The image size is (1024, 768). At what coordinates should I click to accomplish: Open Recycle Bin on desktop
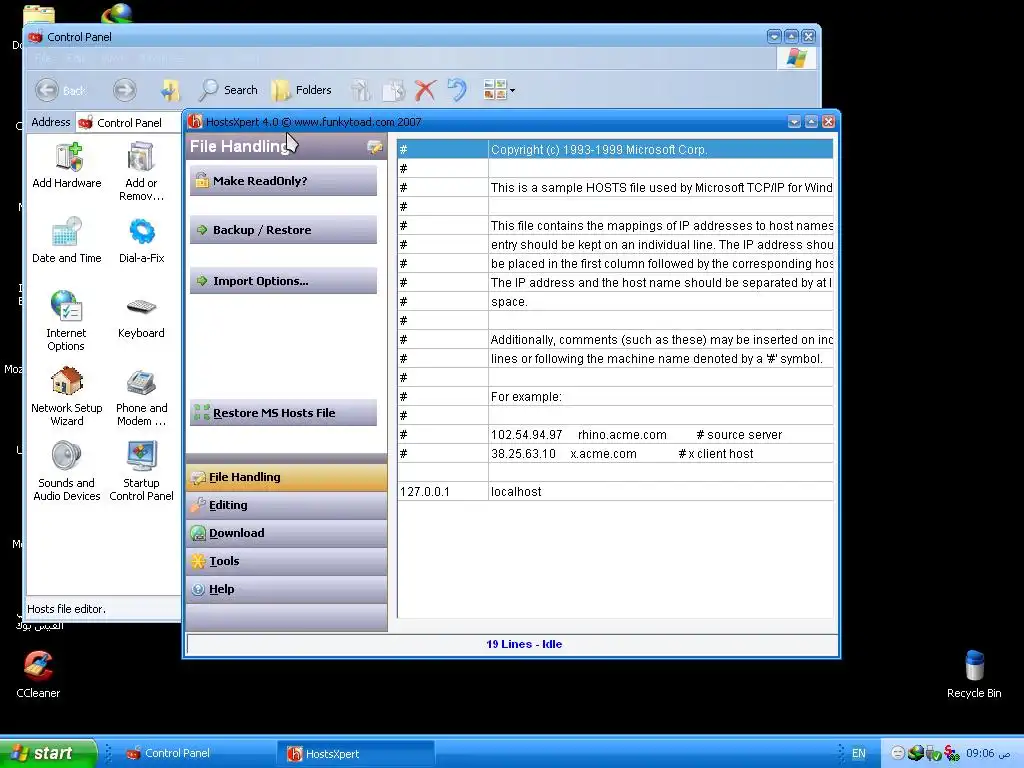tap(974, 675)
